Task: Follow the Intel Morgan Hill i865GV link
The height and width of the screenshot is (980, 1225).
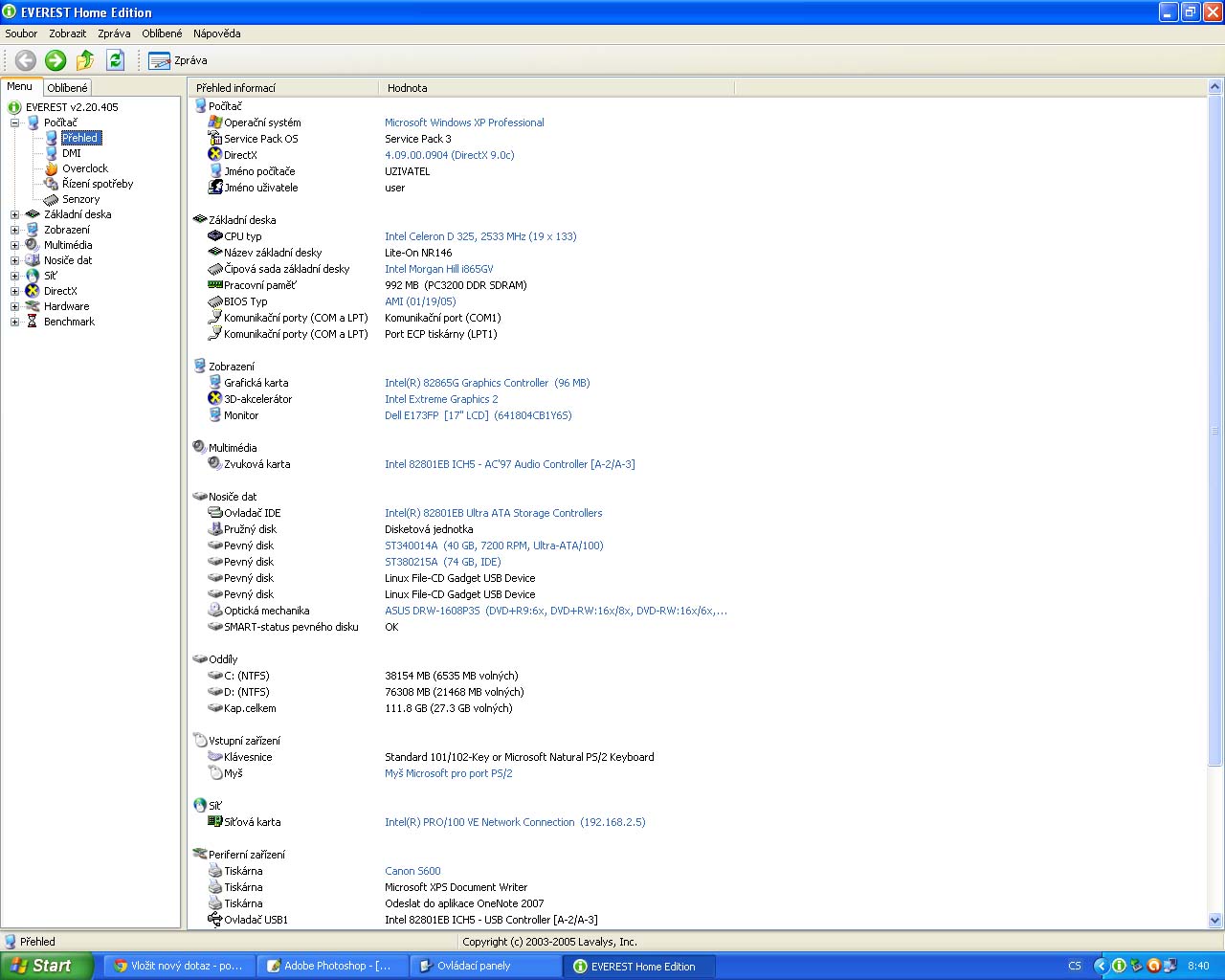Action: [439, 269]
